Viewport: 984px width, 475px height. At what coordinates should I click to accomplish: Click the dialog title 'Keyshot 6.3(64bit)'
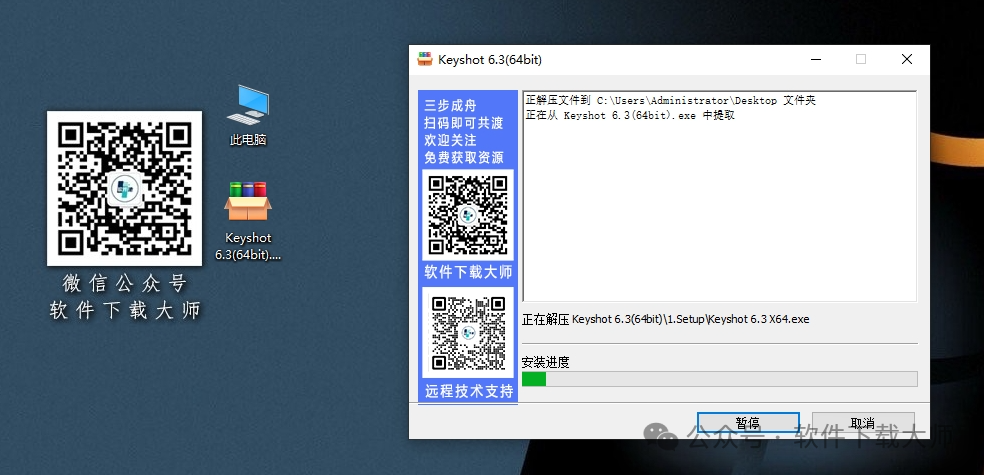point(489,60)
